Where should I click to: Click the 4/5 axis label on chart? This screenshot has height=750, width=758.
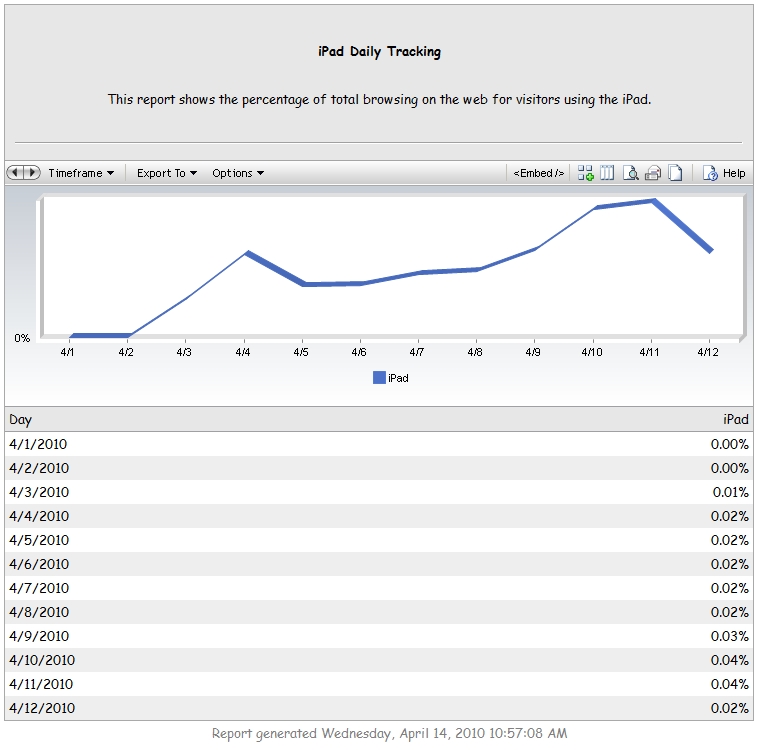pos(301,352)
